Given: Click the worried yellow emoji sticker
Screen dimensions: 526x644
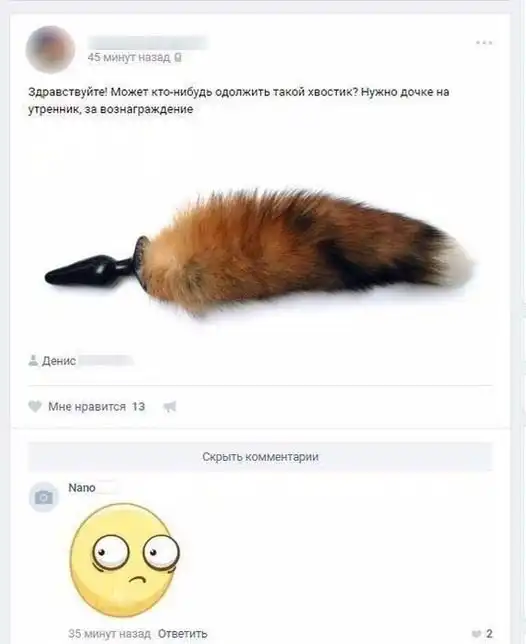Looking at the screenshot, I should point(125,560).
